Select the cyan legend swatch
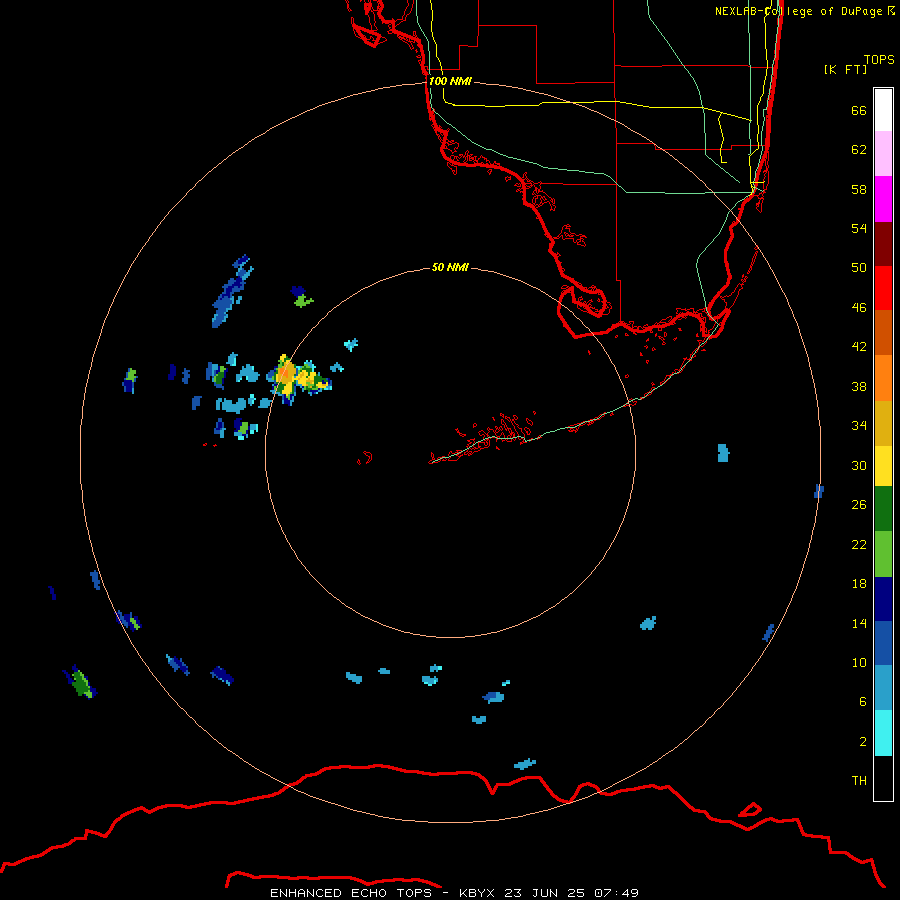 (x=883, y=733)
